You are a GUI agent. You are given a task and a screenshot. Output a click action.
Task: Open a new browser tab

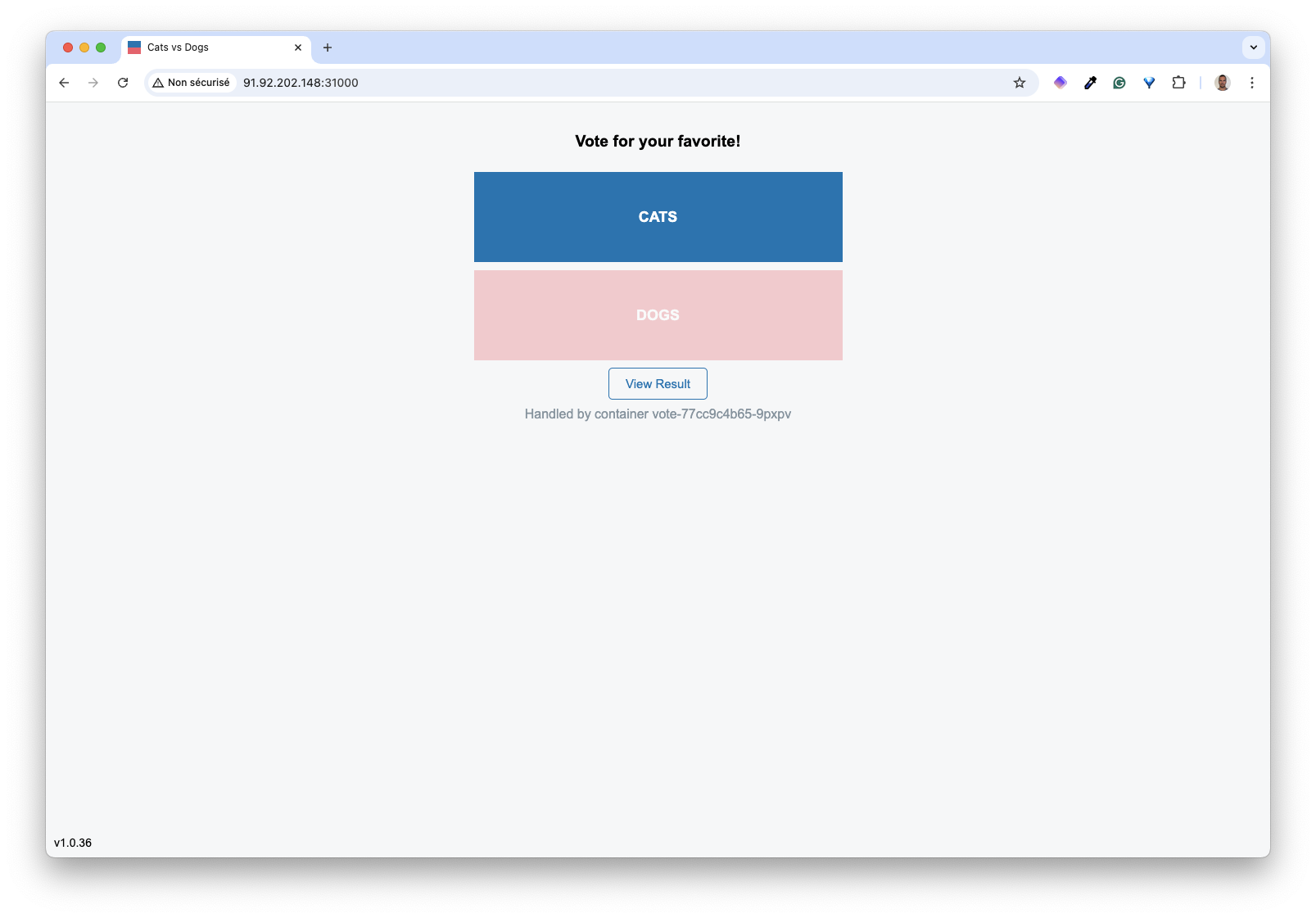click(x=328, y=47)
